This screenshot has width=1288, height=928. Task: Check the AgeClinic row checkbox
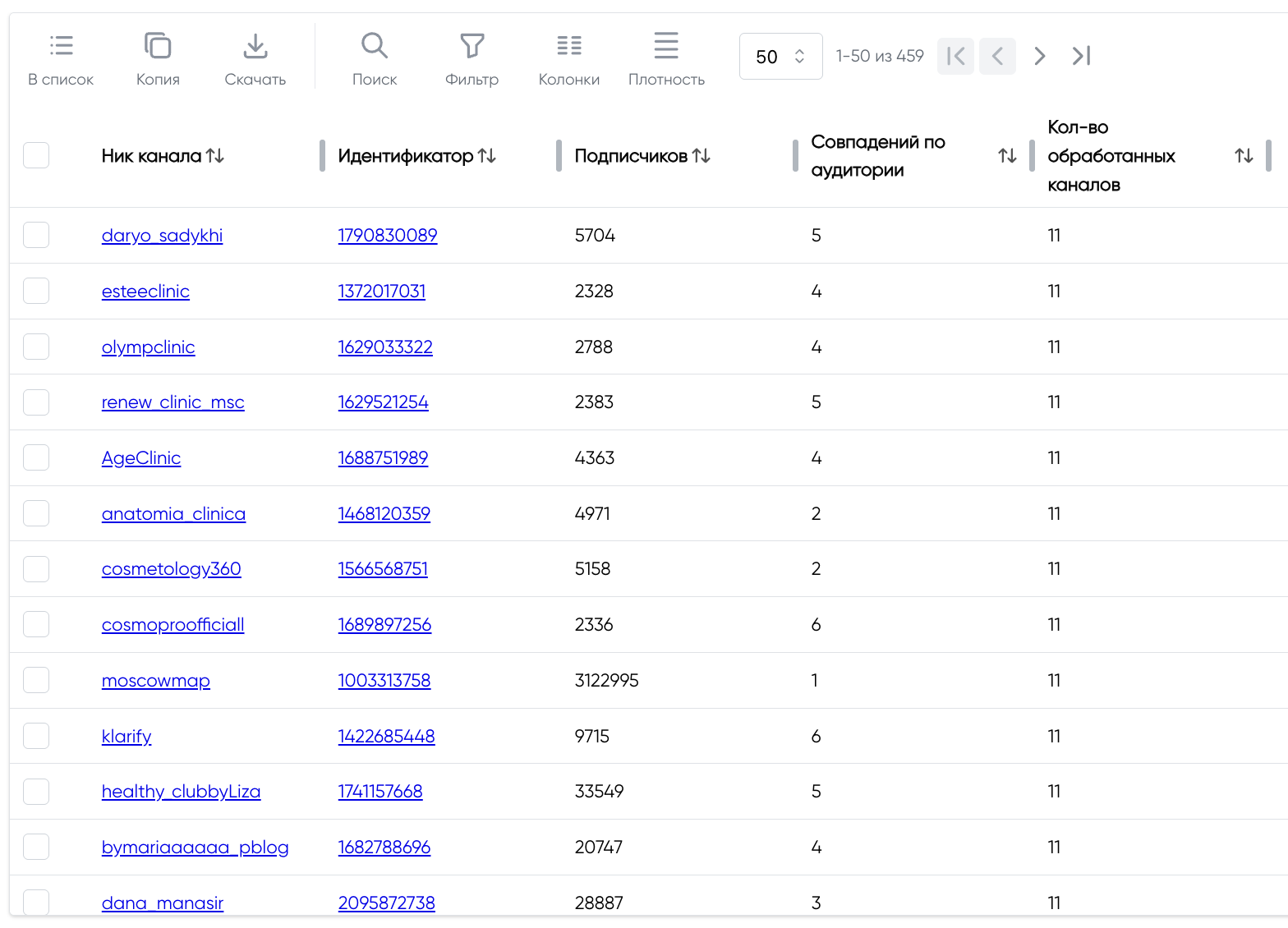[x=36, y=457]
